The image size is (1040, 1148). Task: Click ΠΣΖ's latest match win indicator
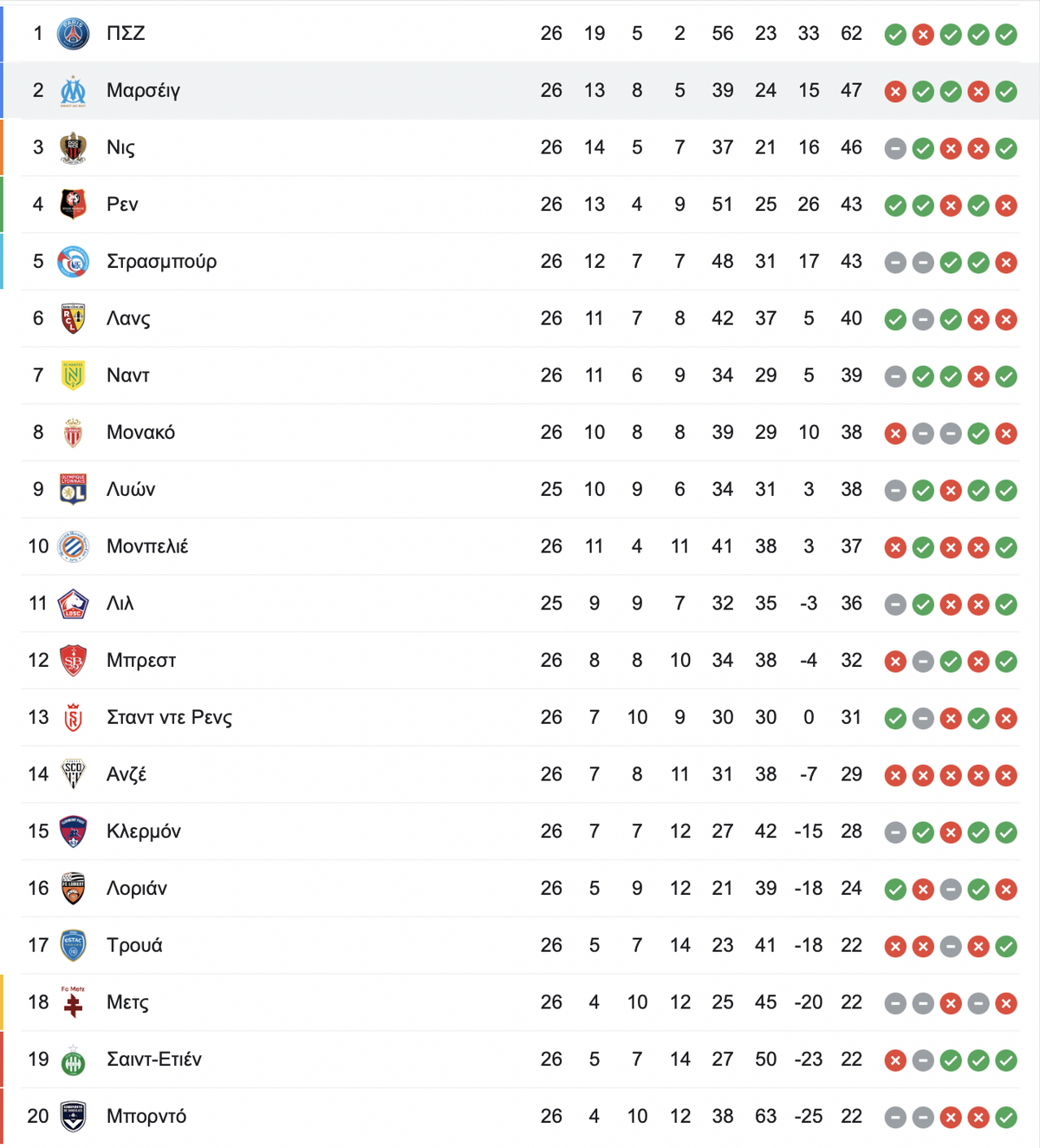1006,35
